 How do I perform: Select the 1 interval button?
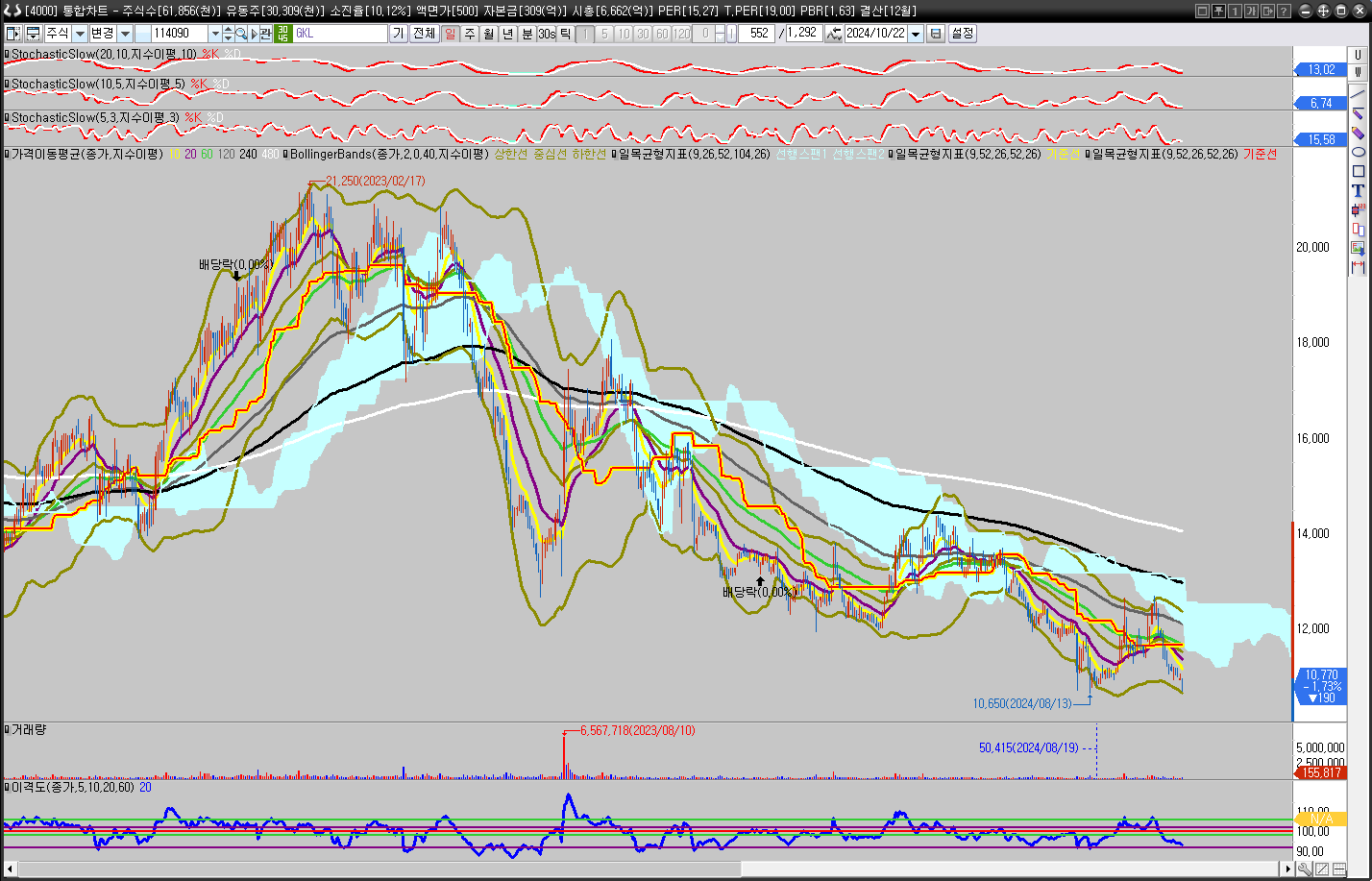[x=585, y=34]
